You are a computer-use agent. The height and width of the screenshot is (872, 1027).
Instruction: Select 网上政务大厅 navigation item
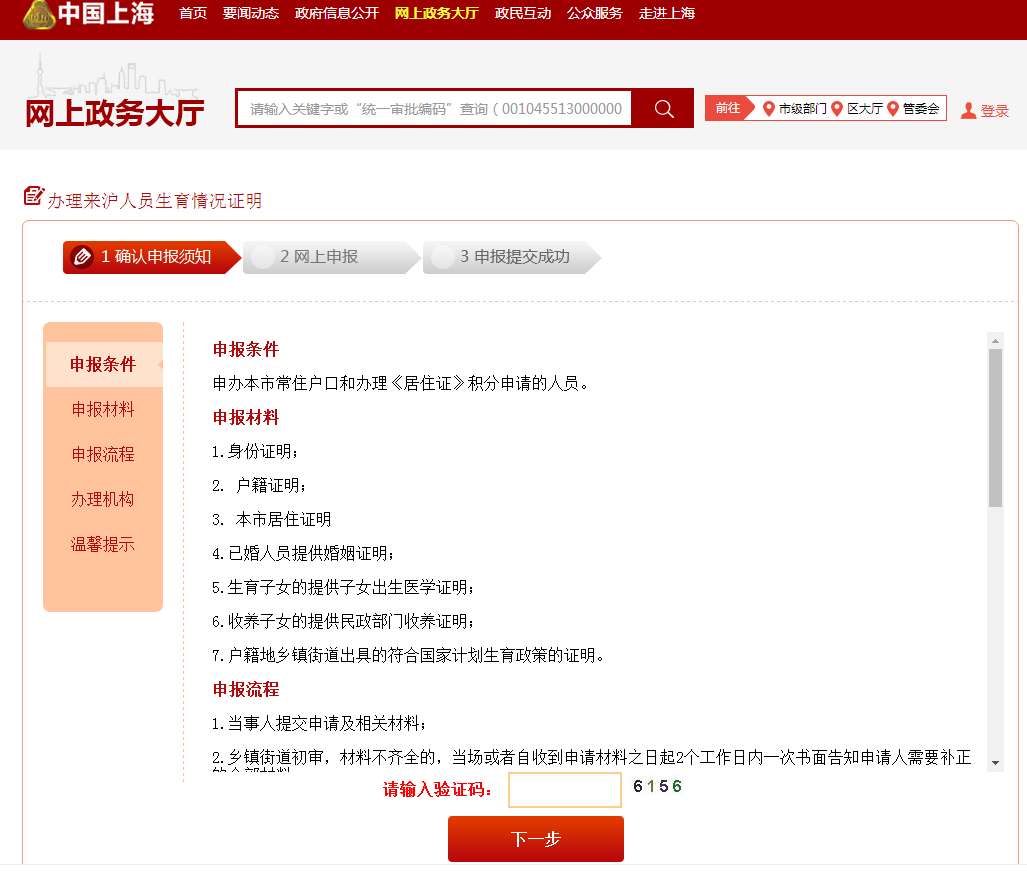pos(437,14)
